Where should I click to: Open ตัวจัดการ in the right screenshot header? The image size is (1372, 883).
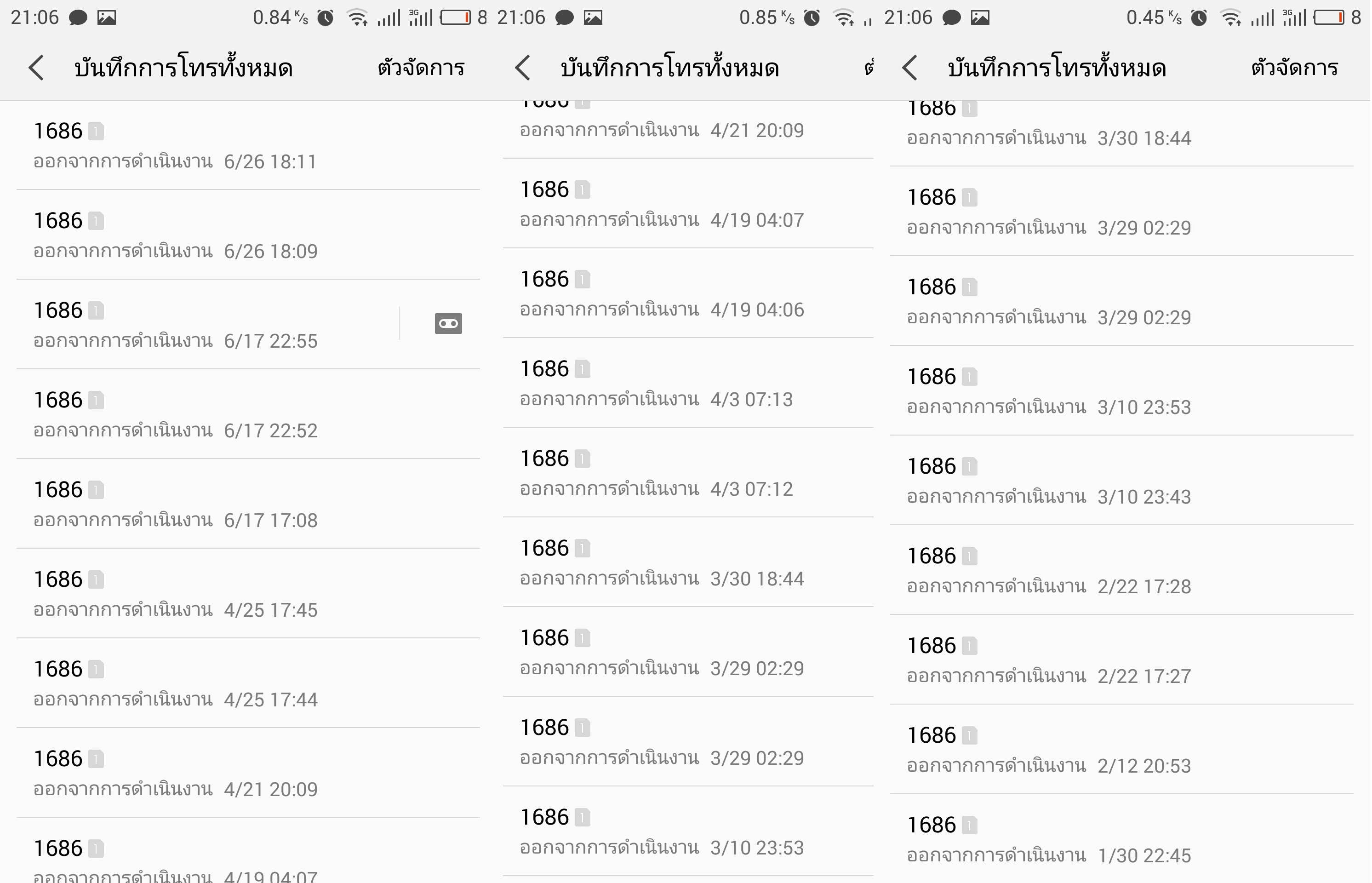pos(1294,68)
